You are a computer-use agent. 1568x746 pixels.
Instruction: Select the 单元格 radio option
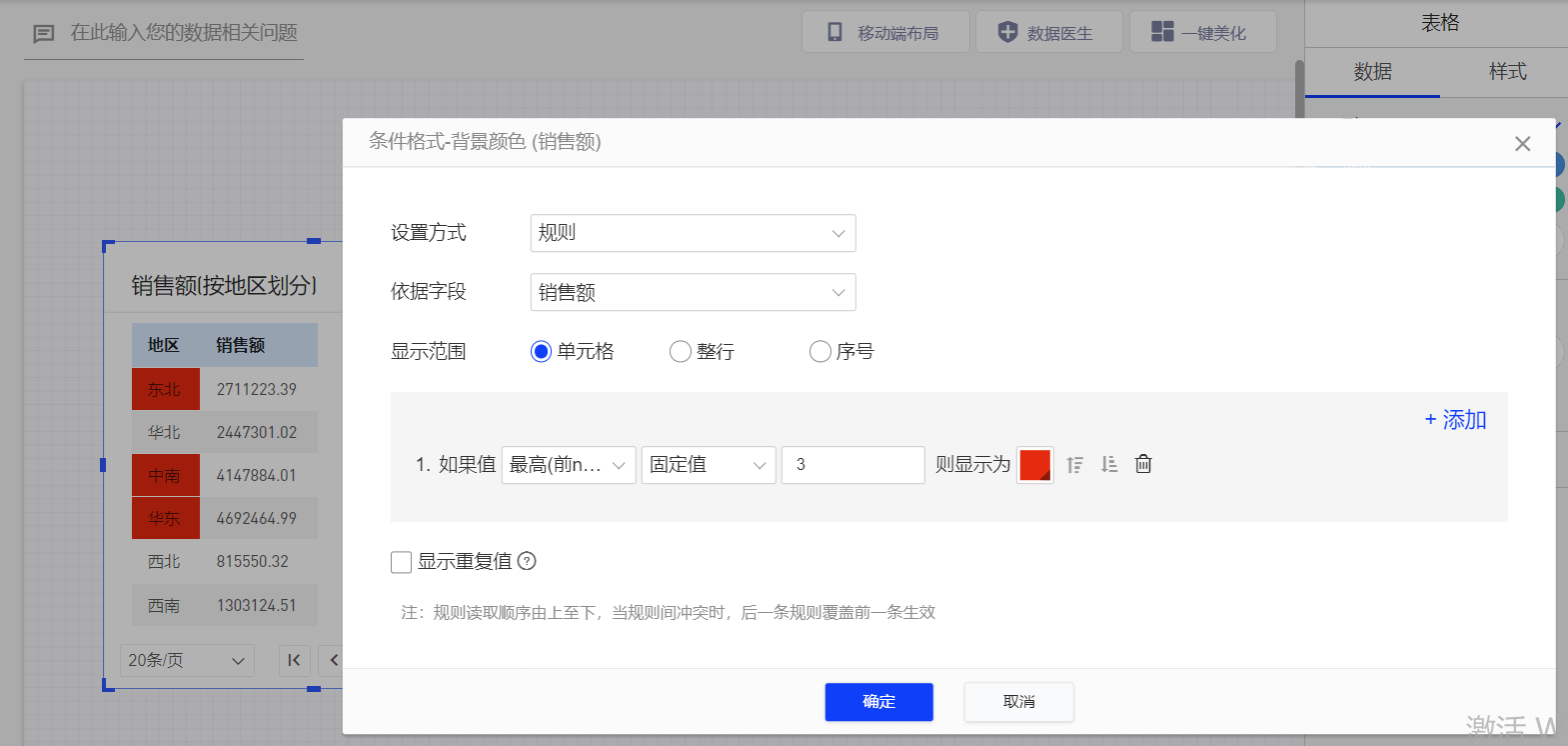pos(541,351)
